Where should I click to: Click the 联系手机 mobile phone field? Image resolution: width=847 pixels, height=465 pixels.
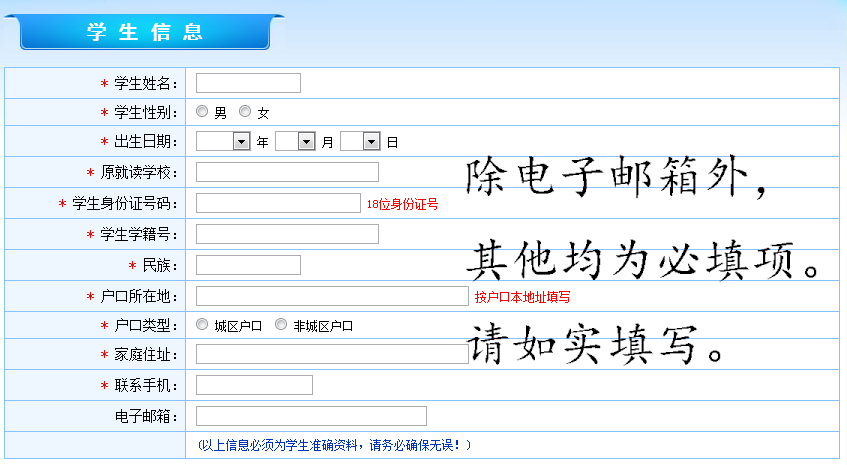coord(254,385)
